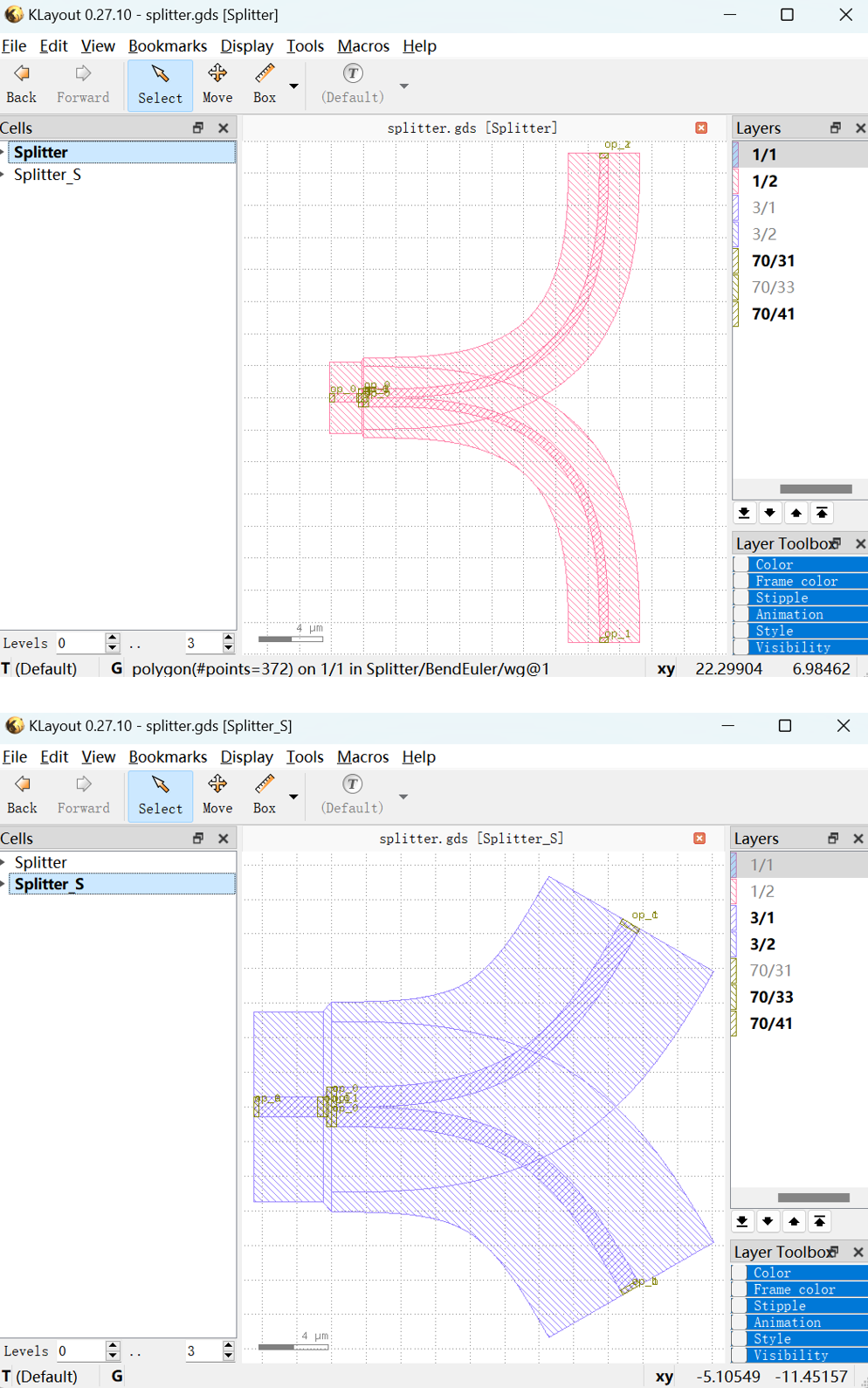Activate Select tool in Splitter_S window
Image resolution: width=868 pixels, height=1388 pixels.
[x=160, y=796]
